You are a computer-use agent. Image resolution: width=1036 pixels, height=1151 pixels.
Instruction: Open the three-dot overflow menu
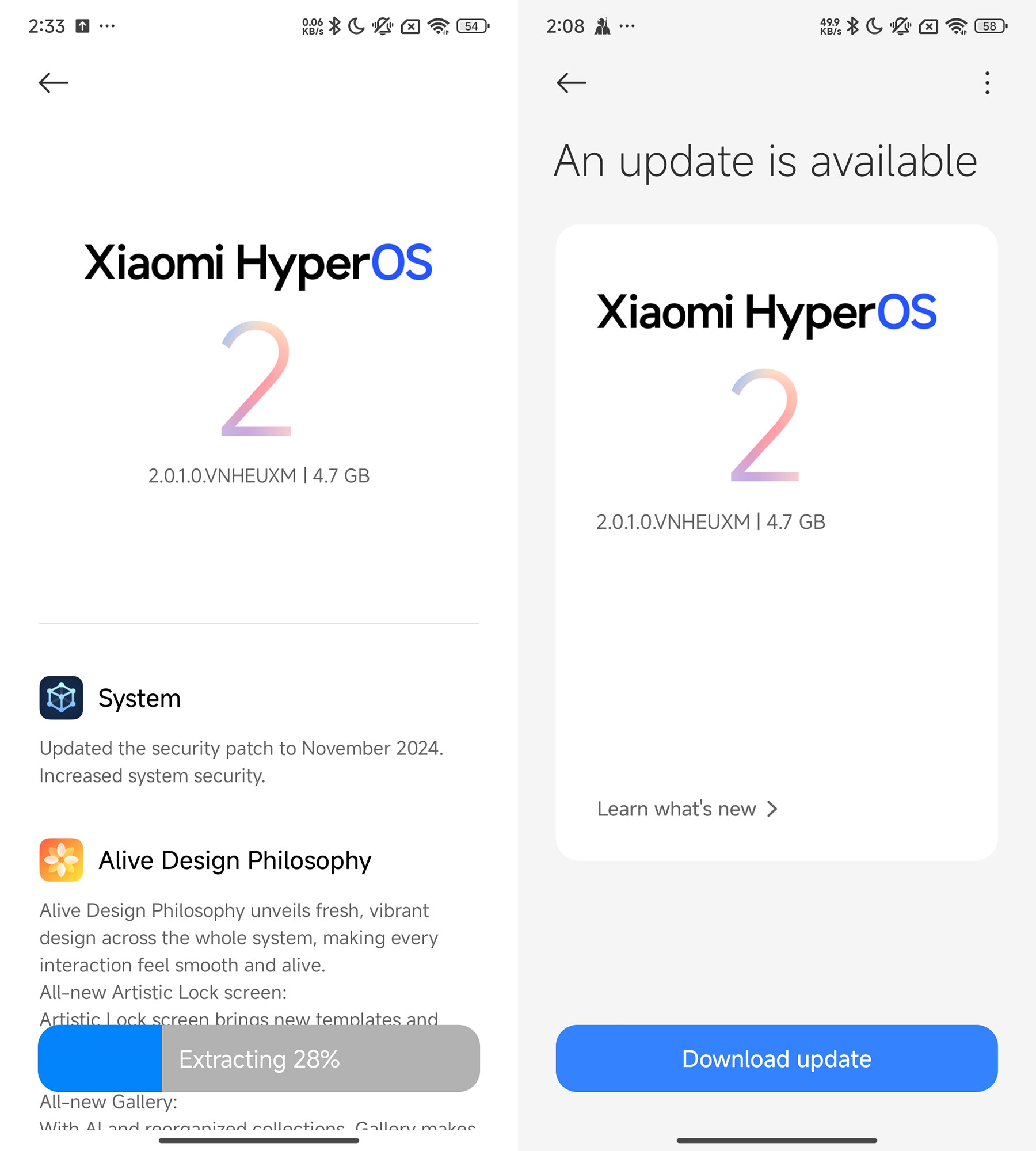[x=987, y=83]
